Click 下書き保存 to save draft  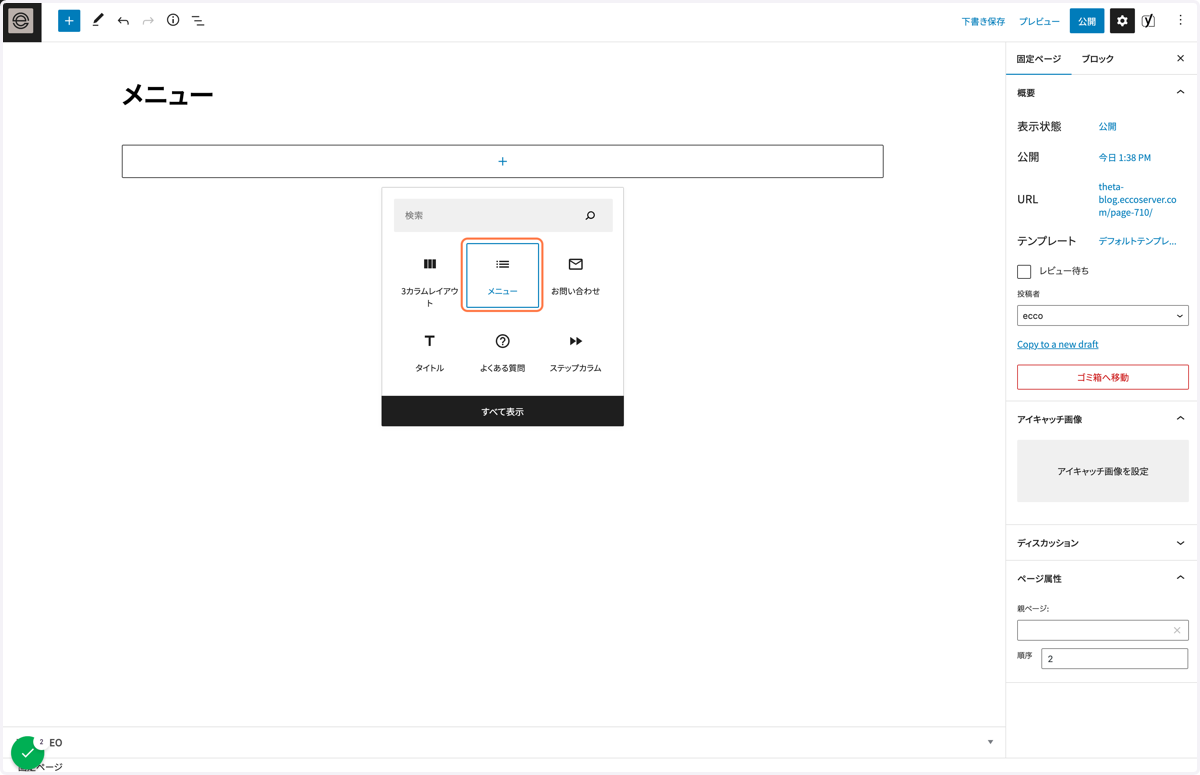point(983,21)
